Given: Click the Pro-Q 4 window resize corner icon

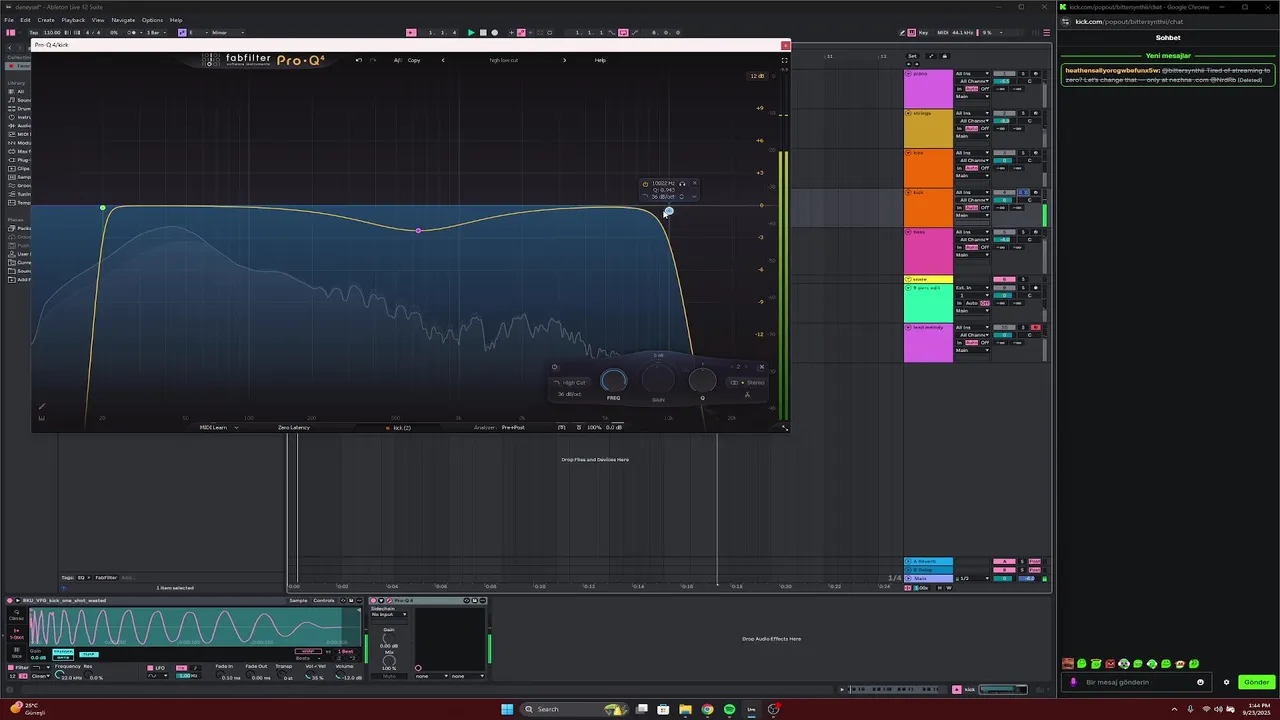Looking at the screenshot, I should tap(784, 428).
